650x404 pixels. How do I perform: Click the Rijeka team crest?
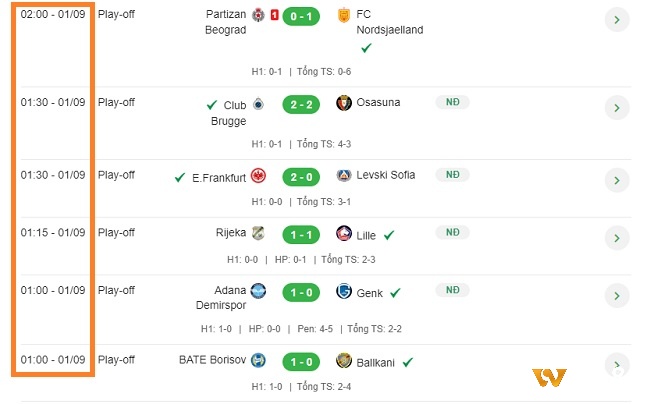(x=258, y=233)
